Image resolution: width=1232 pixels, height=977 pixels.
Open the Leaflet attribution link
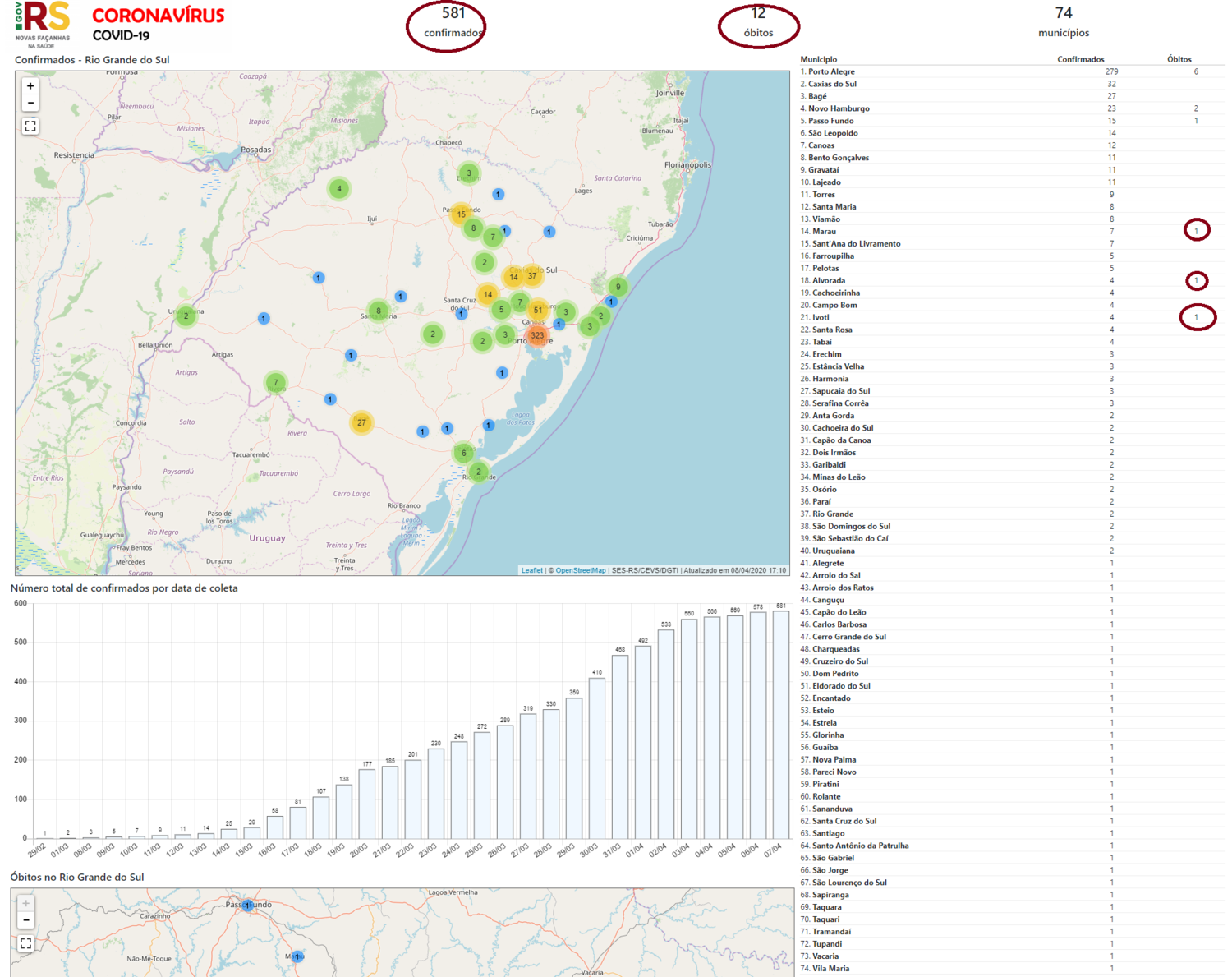click(x=532, y=570)
